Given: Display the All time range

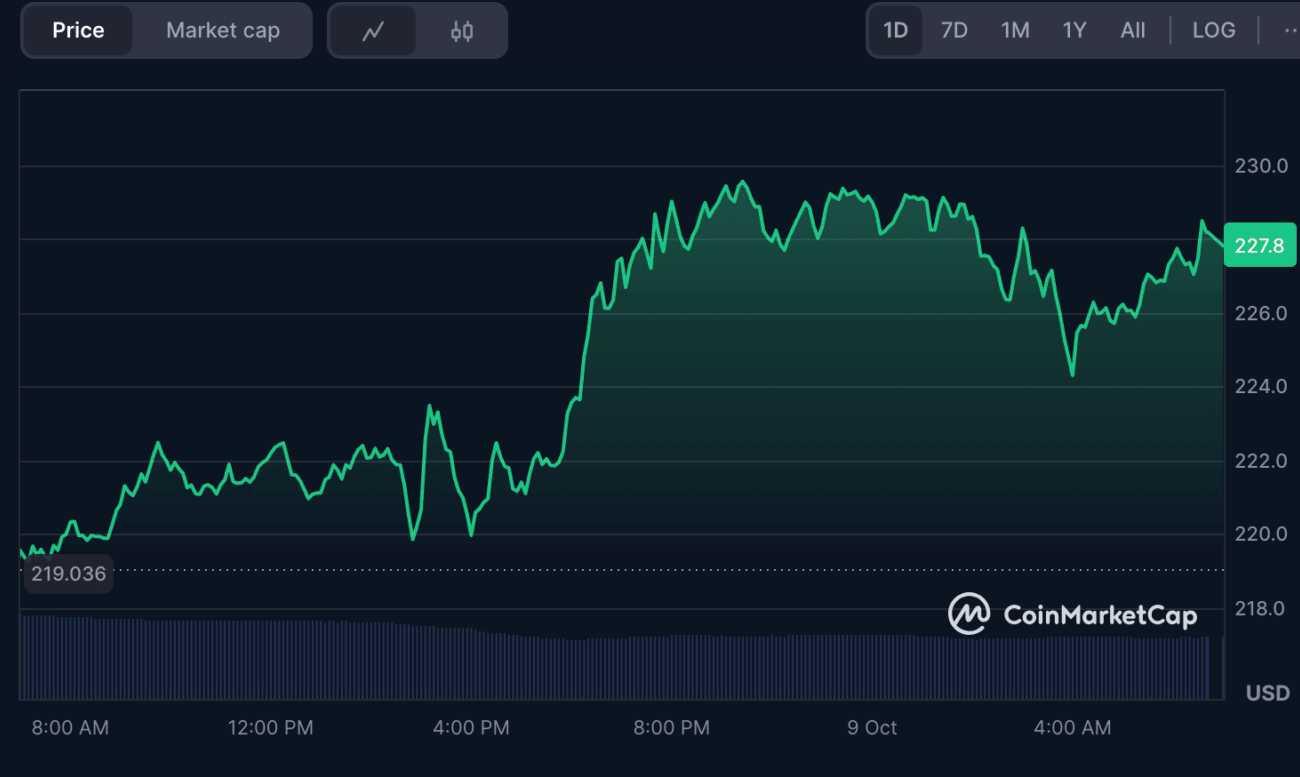Looking at the screenshot, I should [x=1132, y=30].
